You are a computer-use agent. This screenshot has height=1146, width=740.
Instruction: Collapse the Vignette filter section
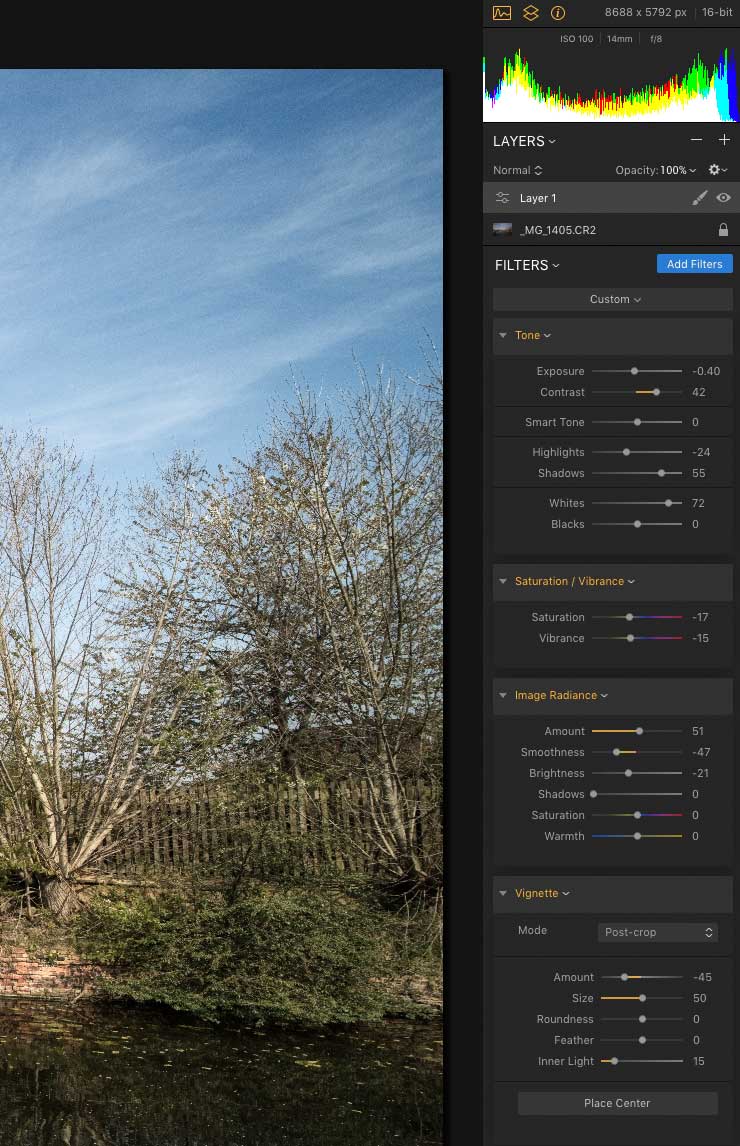point(502,893)
